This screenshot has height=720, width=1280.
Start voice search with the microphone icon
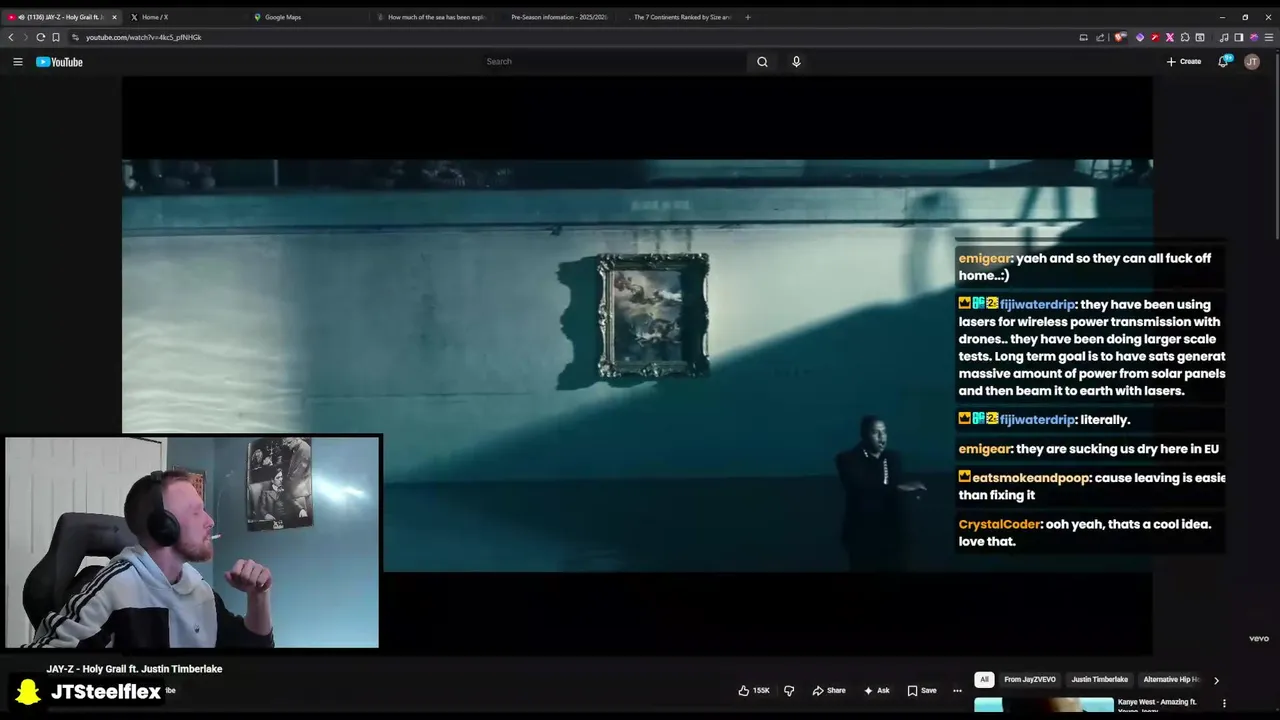coord(796,62)
